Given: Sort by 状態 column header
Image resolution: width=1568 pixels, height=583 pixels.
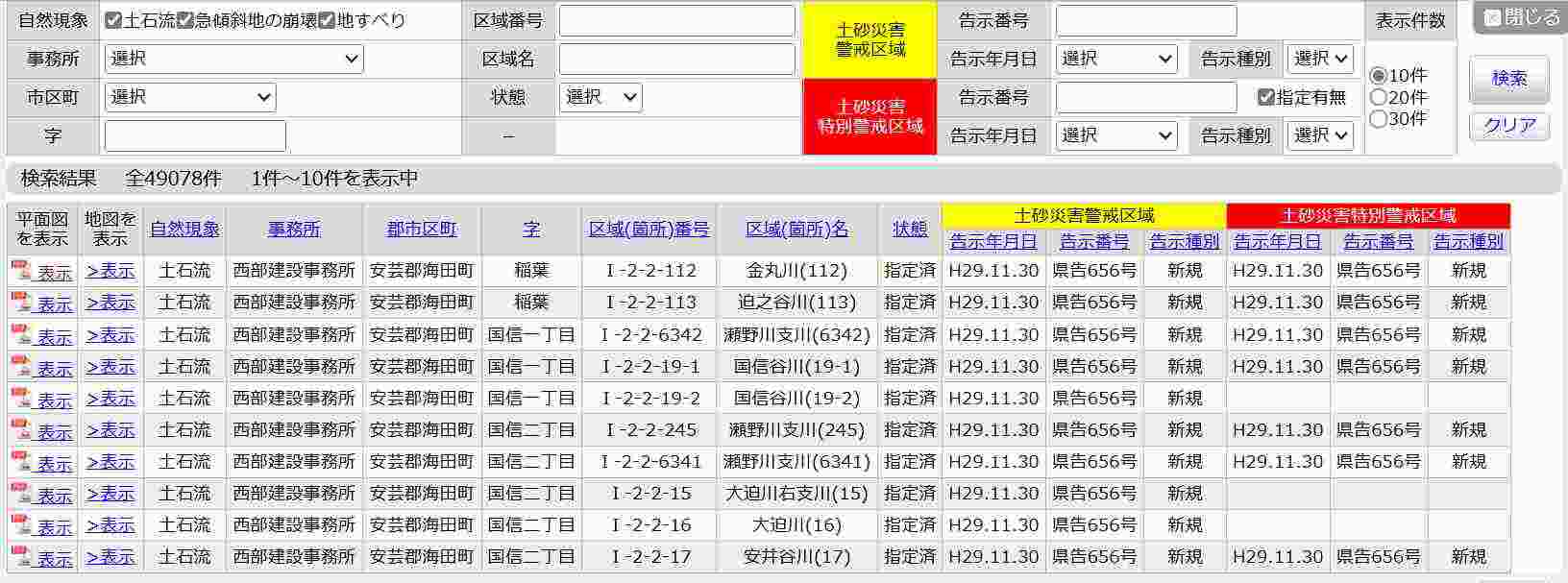Looking at the screenshot, I should coord(910,230).
